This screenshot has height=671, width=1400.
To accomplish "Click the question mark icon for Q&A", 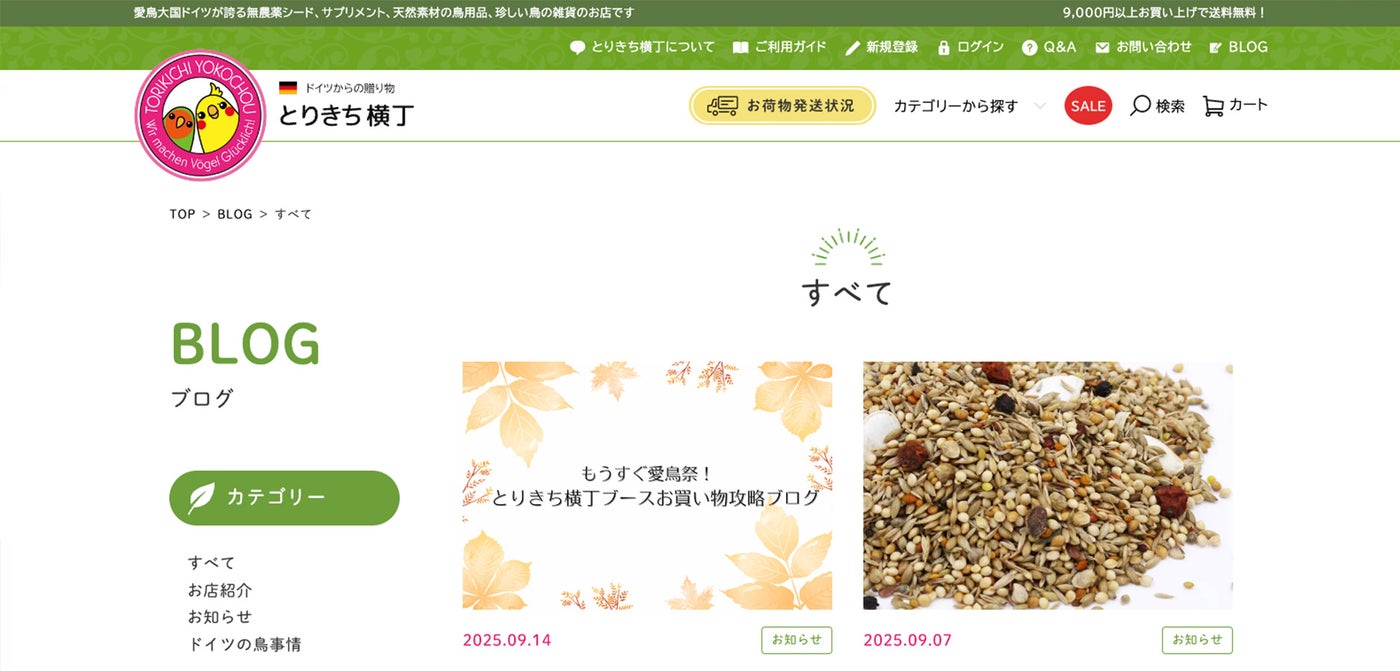I will coord(1029,47).
